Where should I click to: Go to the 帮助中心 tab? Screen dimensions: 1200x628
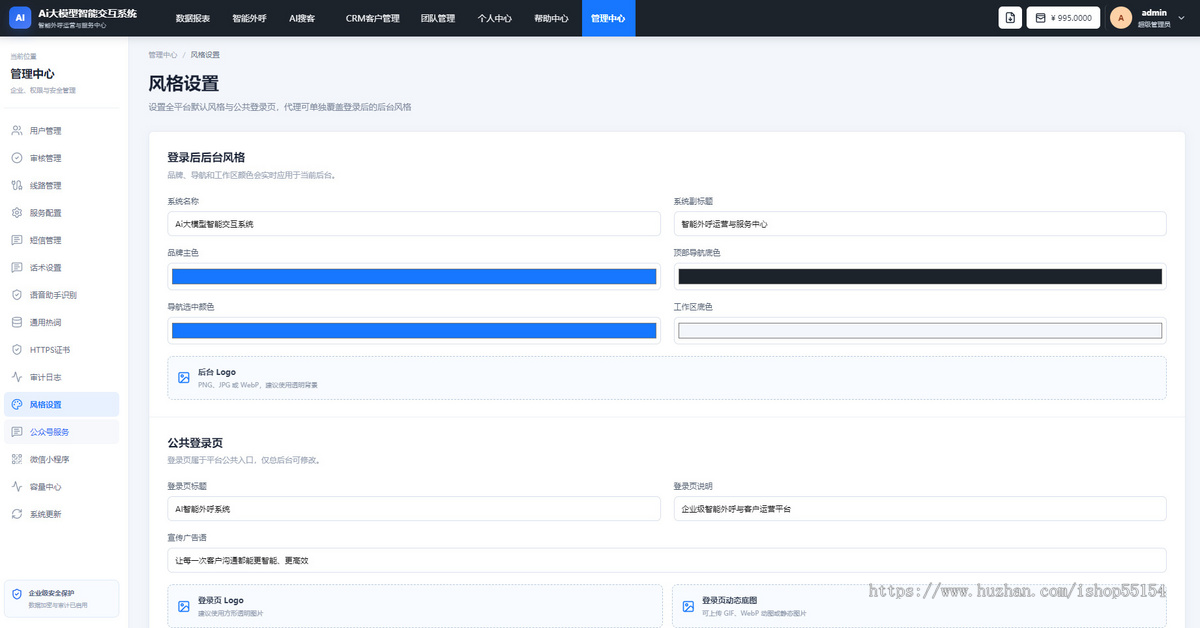(x=551, y=18)
